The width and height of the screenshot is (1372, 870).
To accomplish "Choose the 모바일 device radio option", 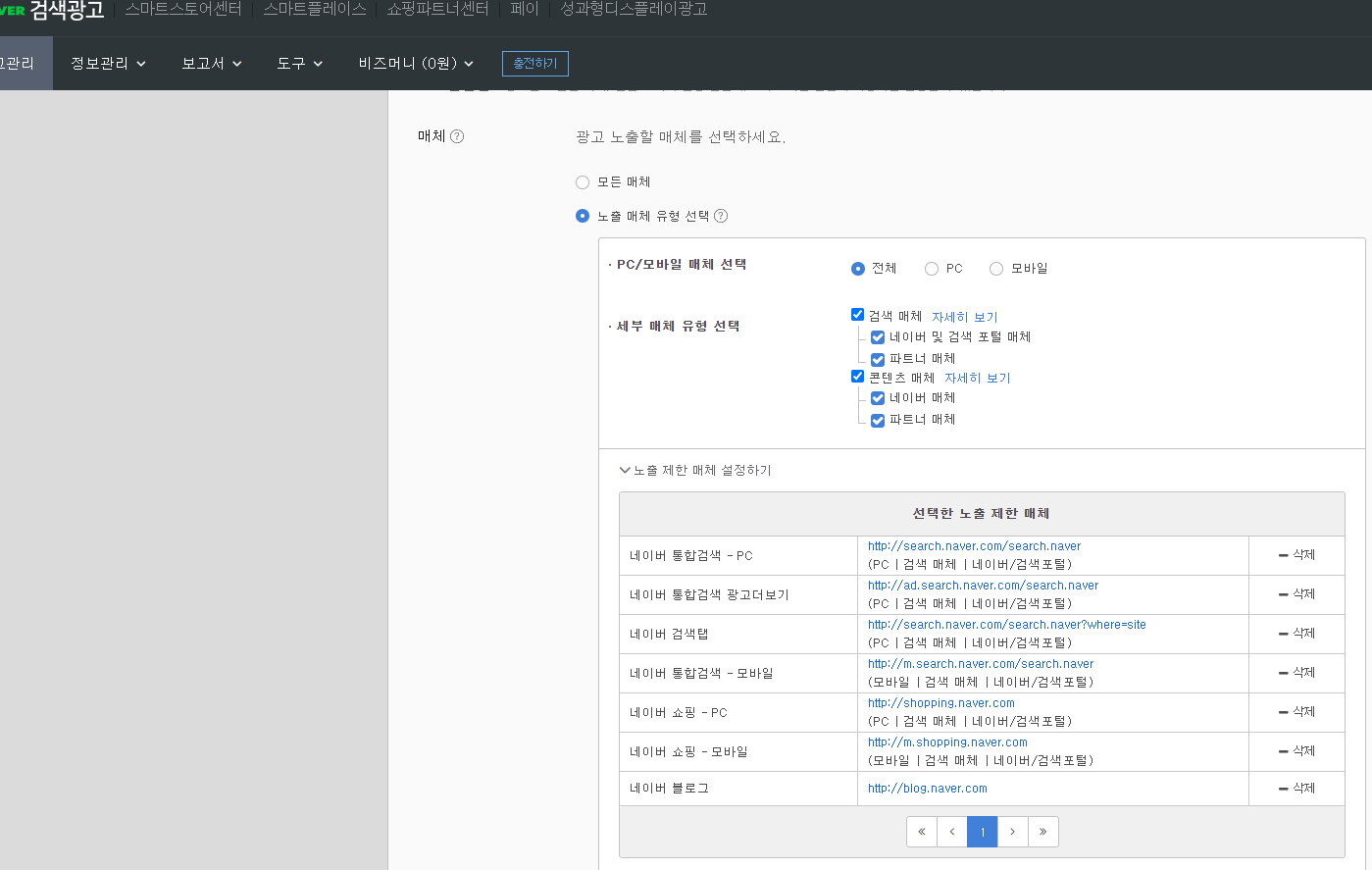I will pos(996,269).
